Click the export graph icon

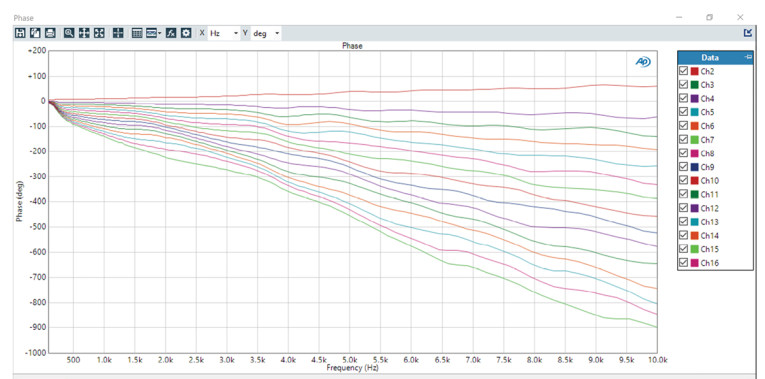coord(35,33)
